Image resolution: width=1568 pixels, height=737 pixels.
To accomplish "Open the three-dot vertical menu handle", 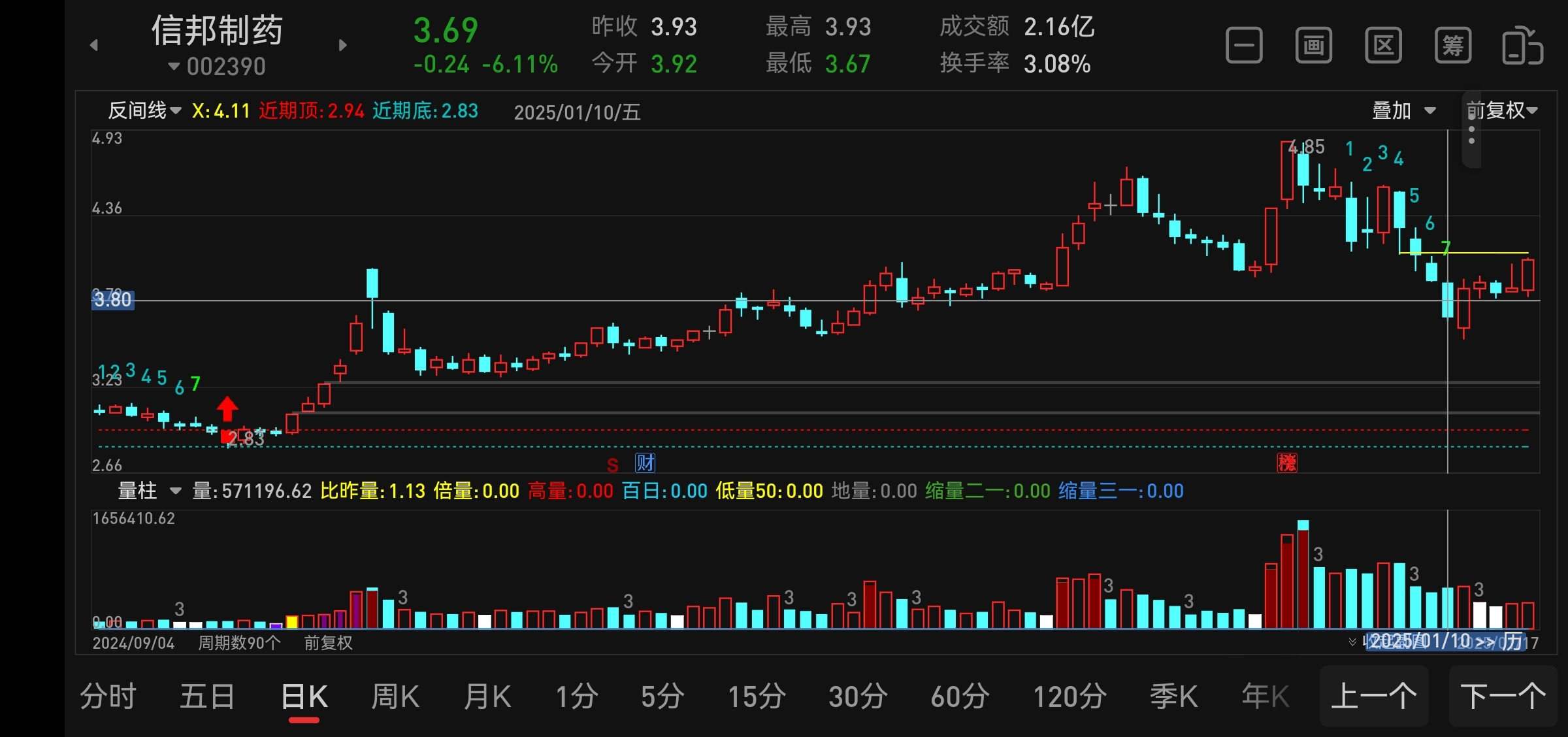I will [1471, 134].
